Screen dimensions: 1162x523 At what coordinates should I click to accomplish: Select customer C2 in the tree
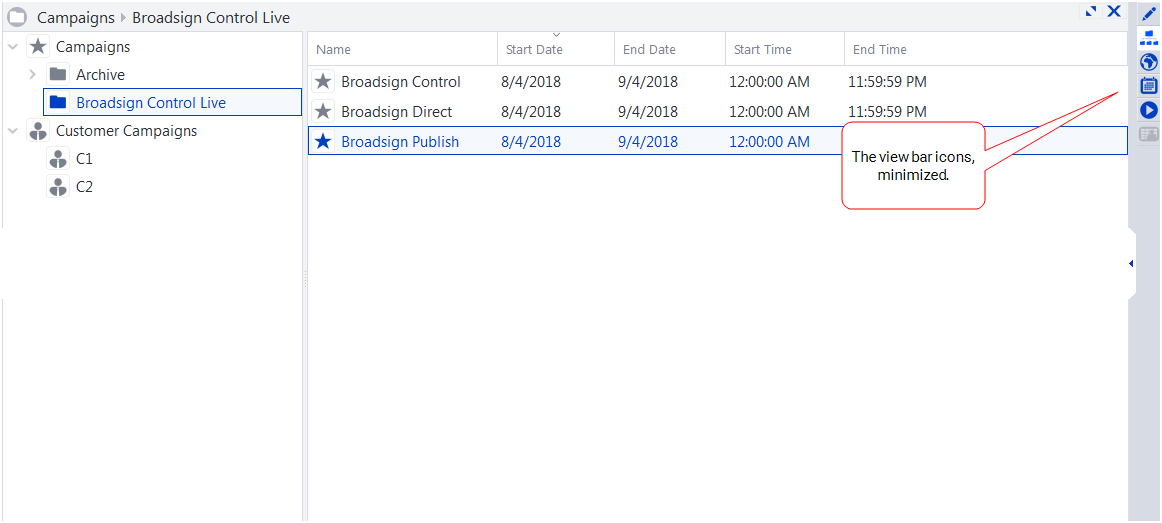(84, 187)
